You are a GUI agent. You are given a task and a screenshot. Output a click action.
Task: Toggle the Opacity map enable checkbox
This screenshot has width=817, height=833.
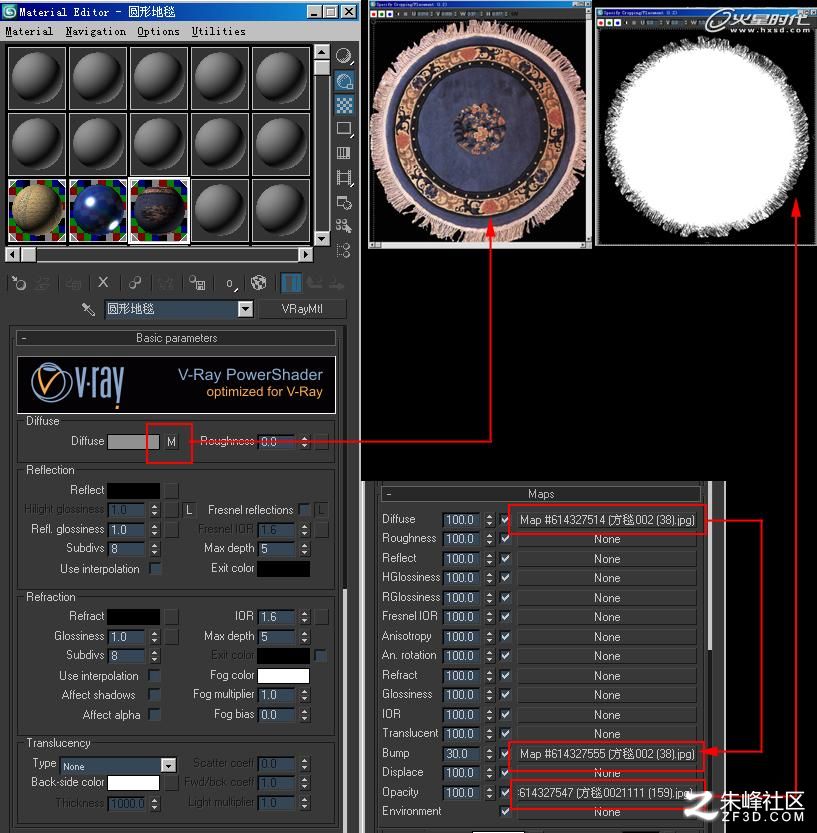(505, 793)
